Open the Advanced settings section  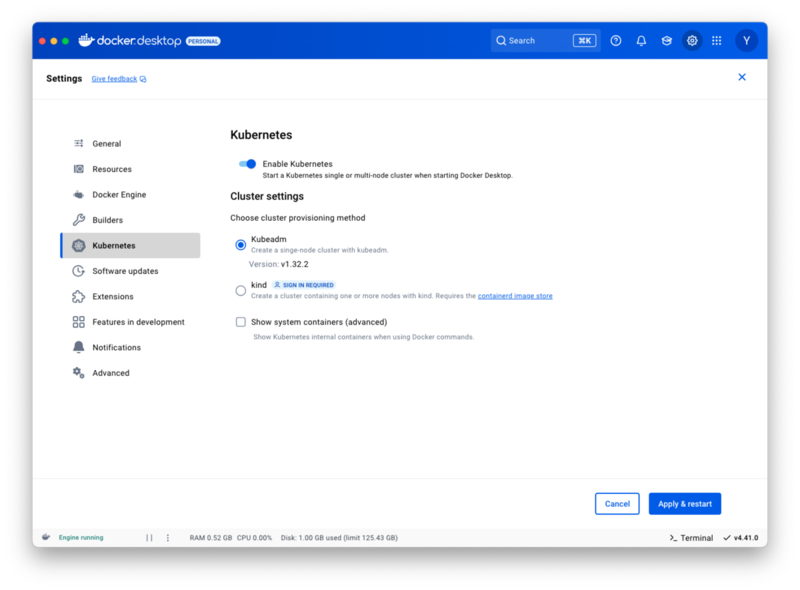(x=131, y=373)
